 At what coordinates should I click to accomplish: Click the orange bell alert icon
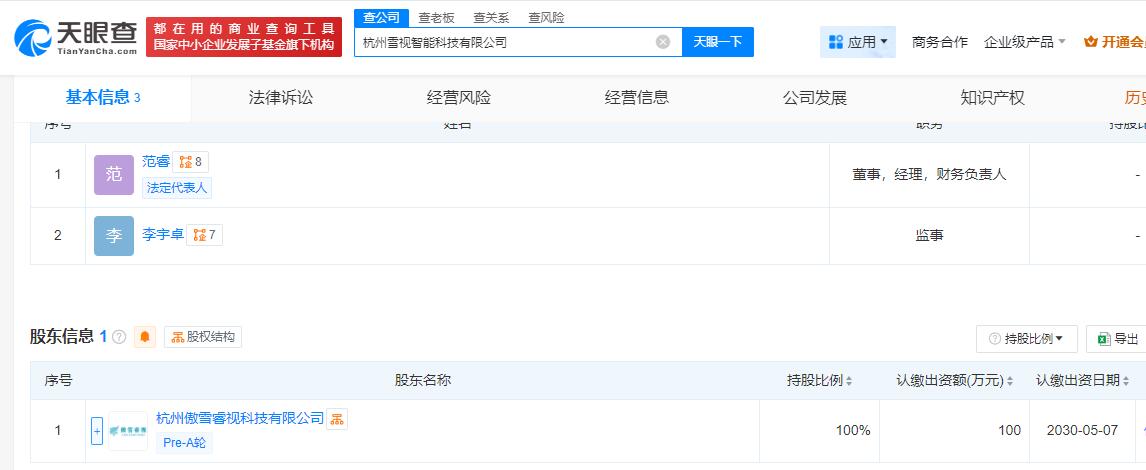tap(145, 337)
